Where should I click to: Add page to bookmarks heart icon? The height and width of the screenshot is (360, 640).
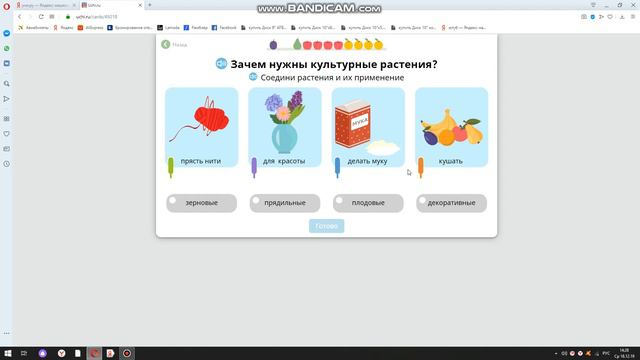610,17
